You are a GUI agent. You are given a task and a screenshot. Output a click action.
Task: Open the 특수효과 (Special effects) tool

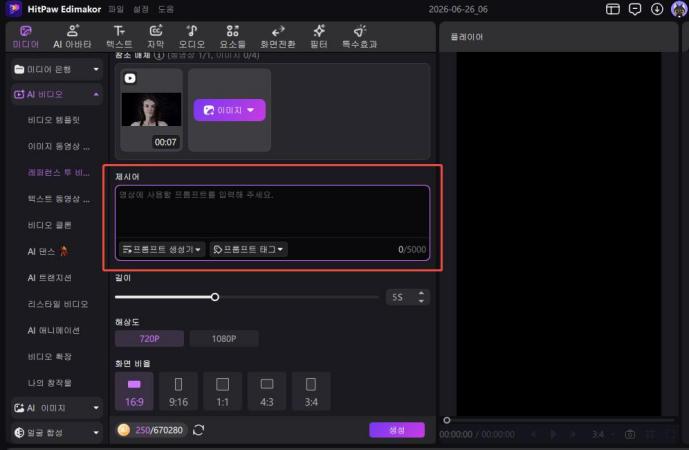[x=359, y=37]
